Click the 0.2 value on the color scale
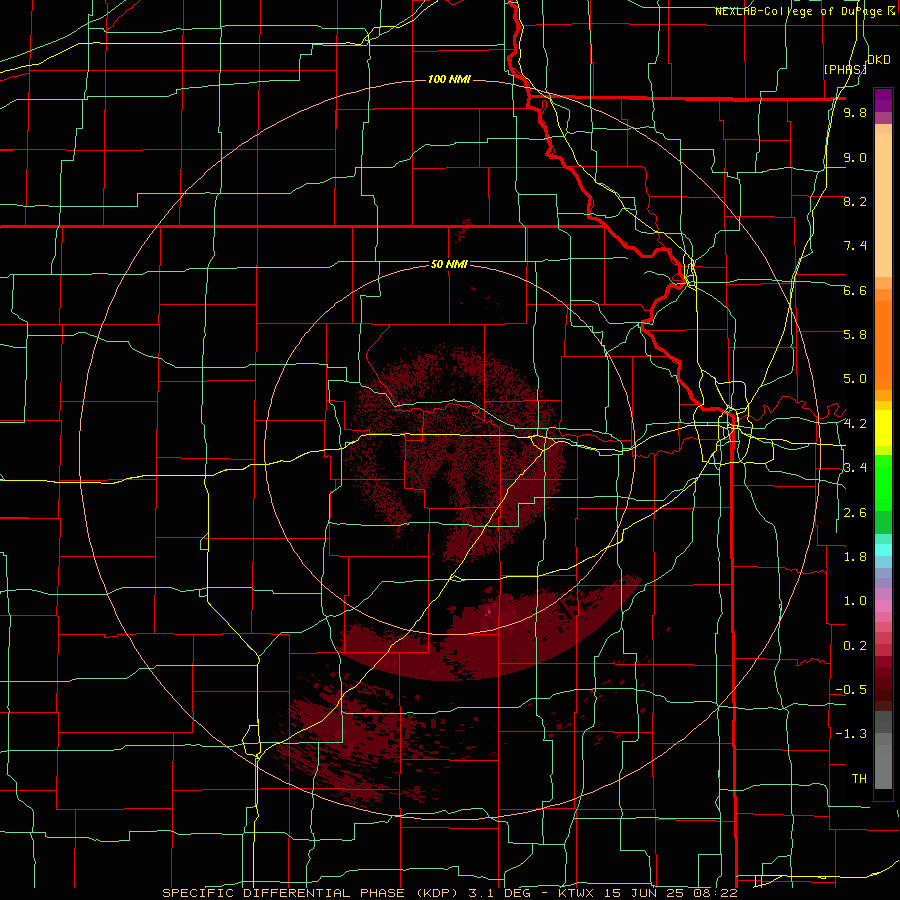Viewport: 900px width, 900px height. pyautogui.click(x=855, y=646)
